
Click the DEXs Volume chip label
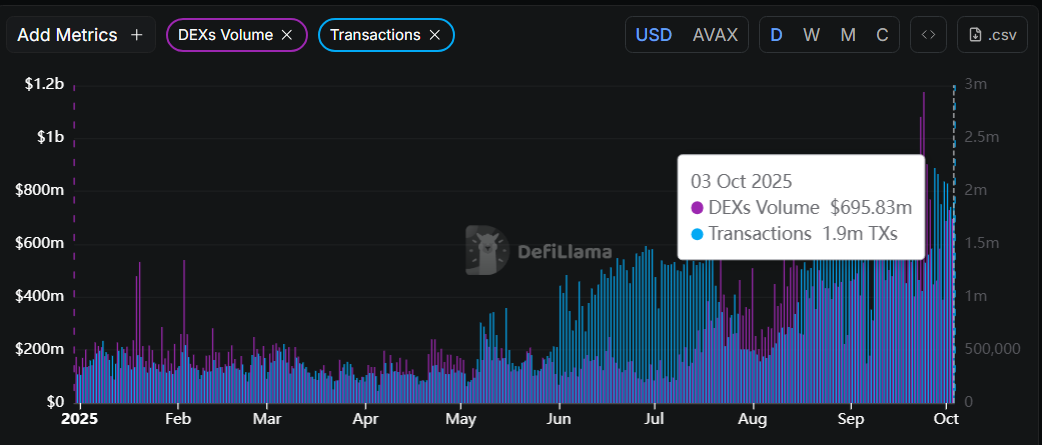coord(225,35)
